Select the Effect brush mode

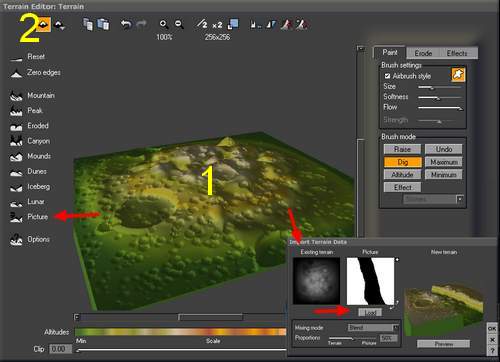coord(402,187)
